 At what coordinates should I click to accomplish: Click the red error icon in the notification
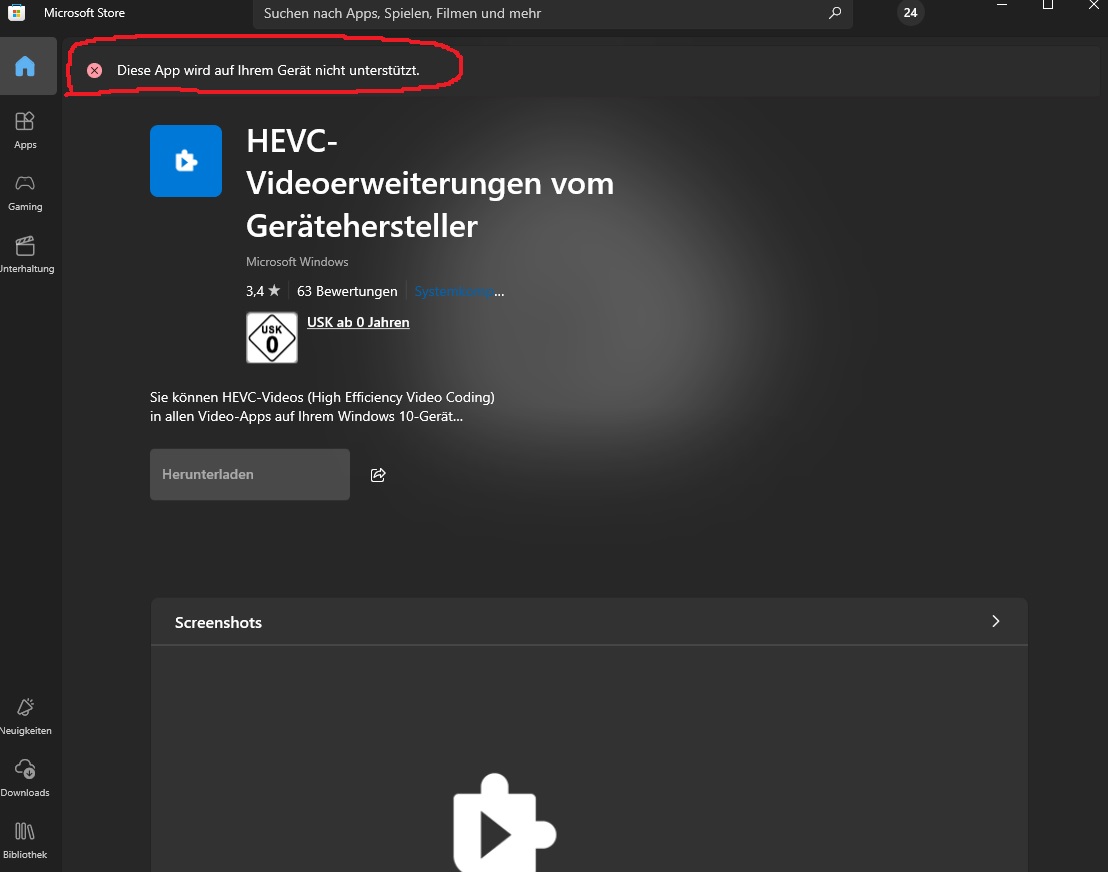pos(95,71)
